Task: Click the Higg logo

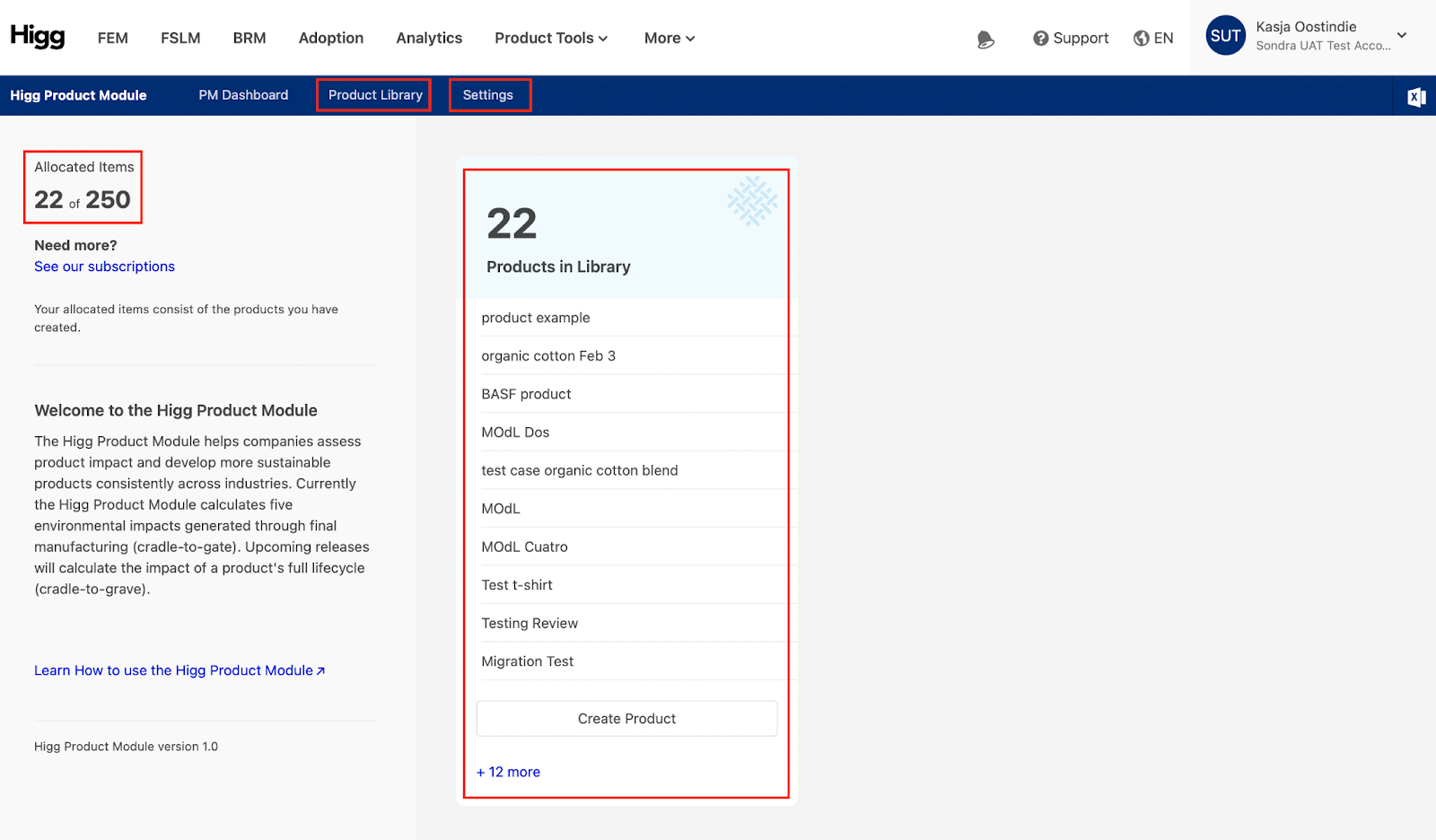Action: click(38, 37)
